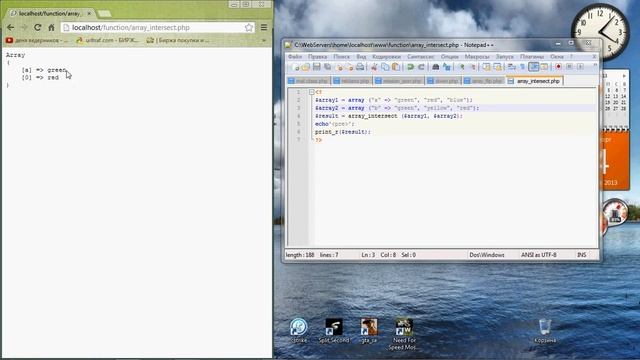Viewport: 640px width, 360px height.
Task: Close the localhost browser tab
Action: click(89, 13)
